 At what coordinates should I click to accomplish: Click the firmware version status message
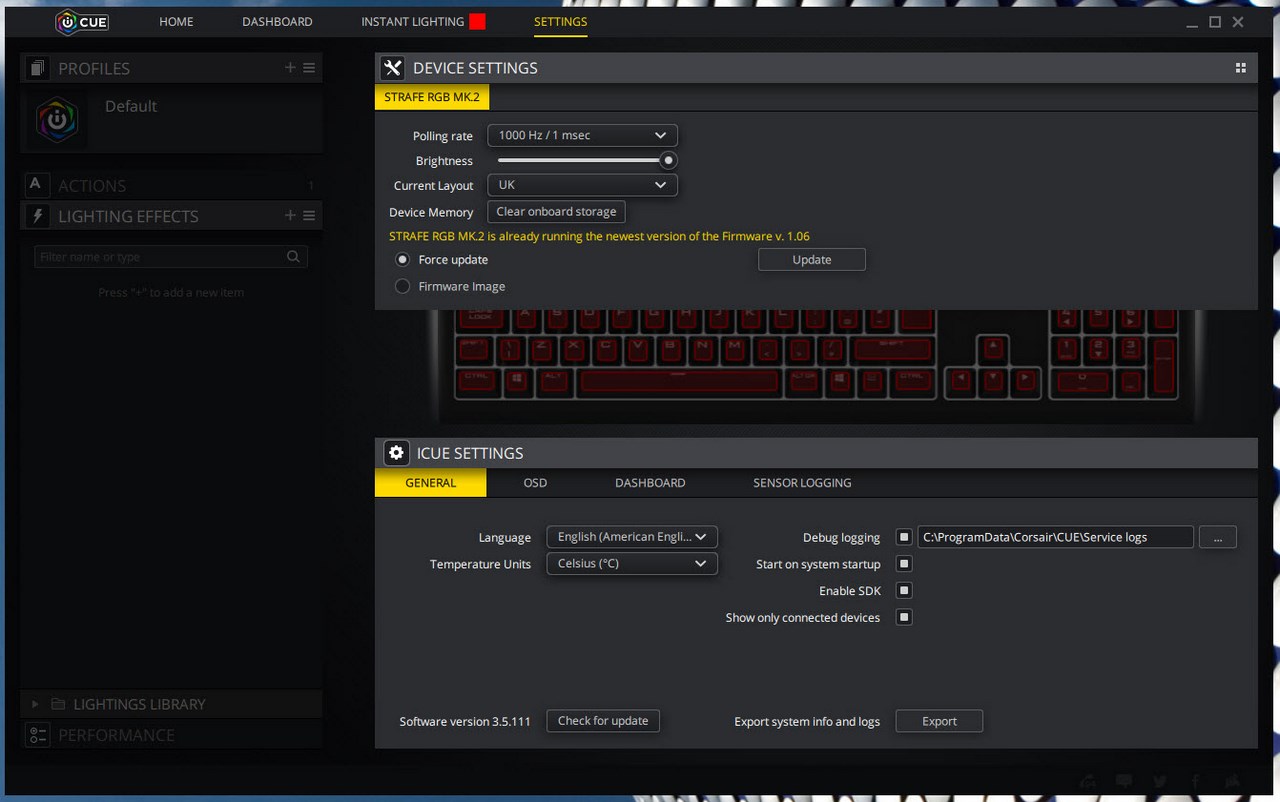point(599,236)
